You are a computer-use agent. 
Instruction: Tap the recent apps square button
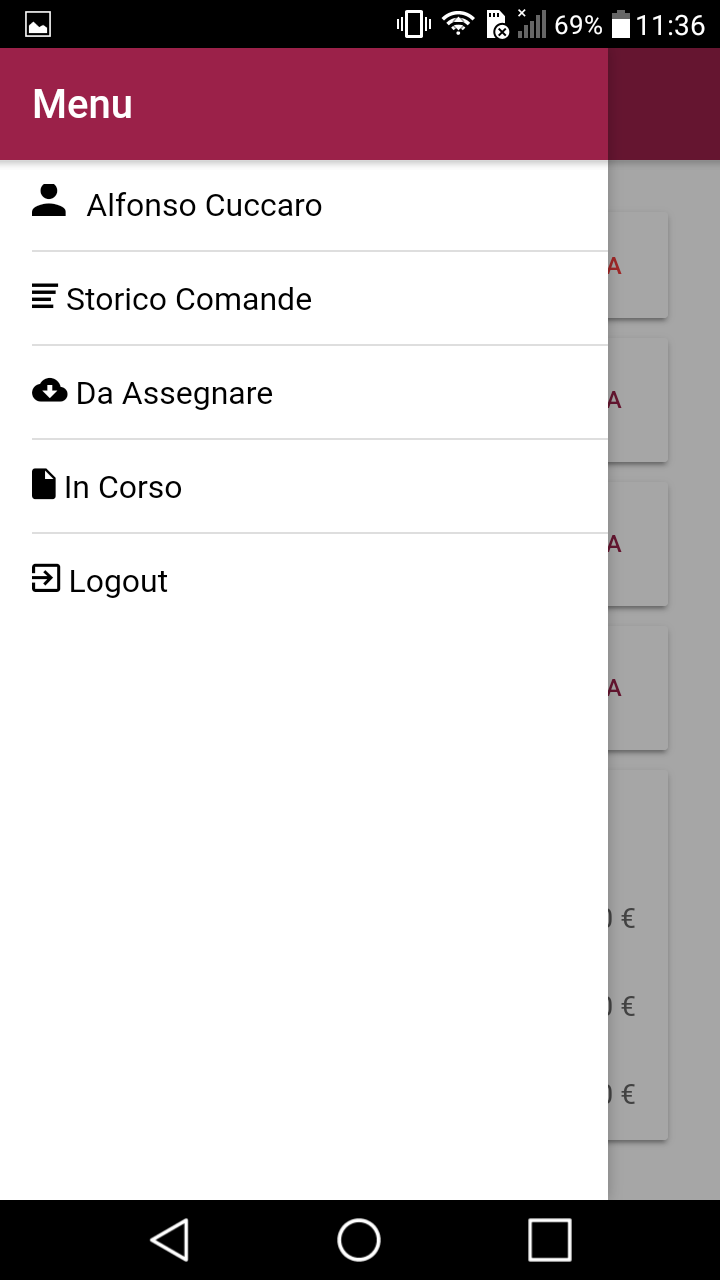549,1240
